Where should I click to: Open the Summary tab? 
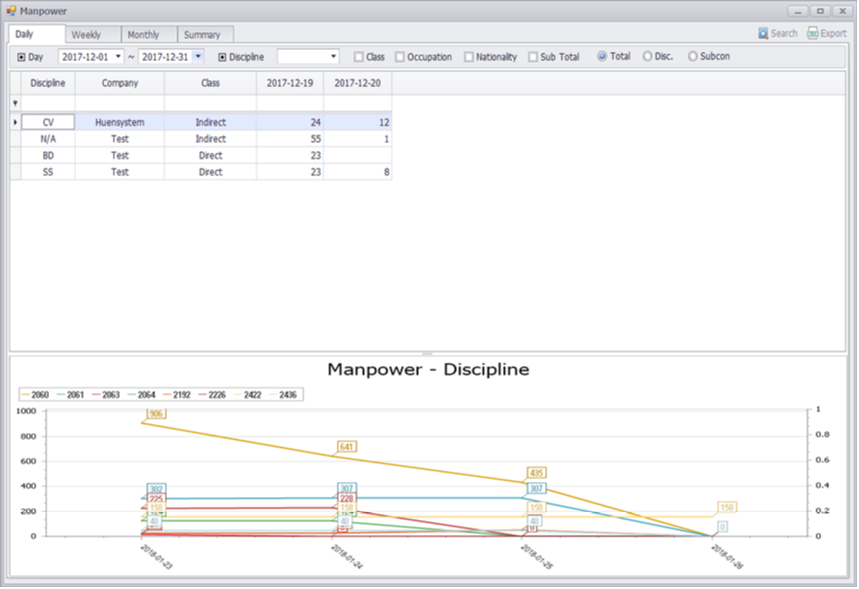tap(202, 34)
